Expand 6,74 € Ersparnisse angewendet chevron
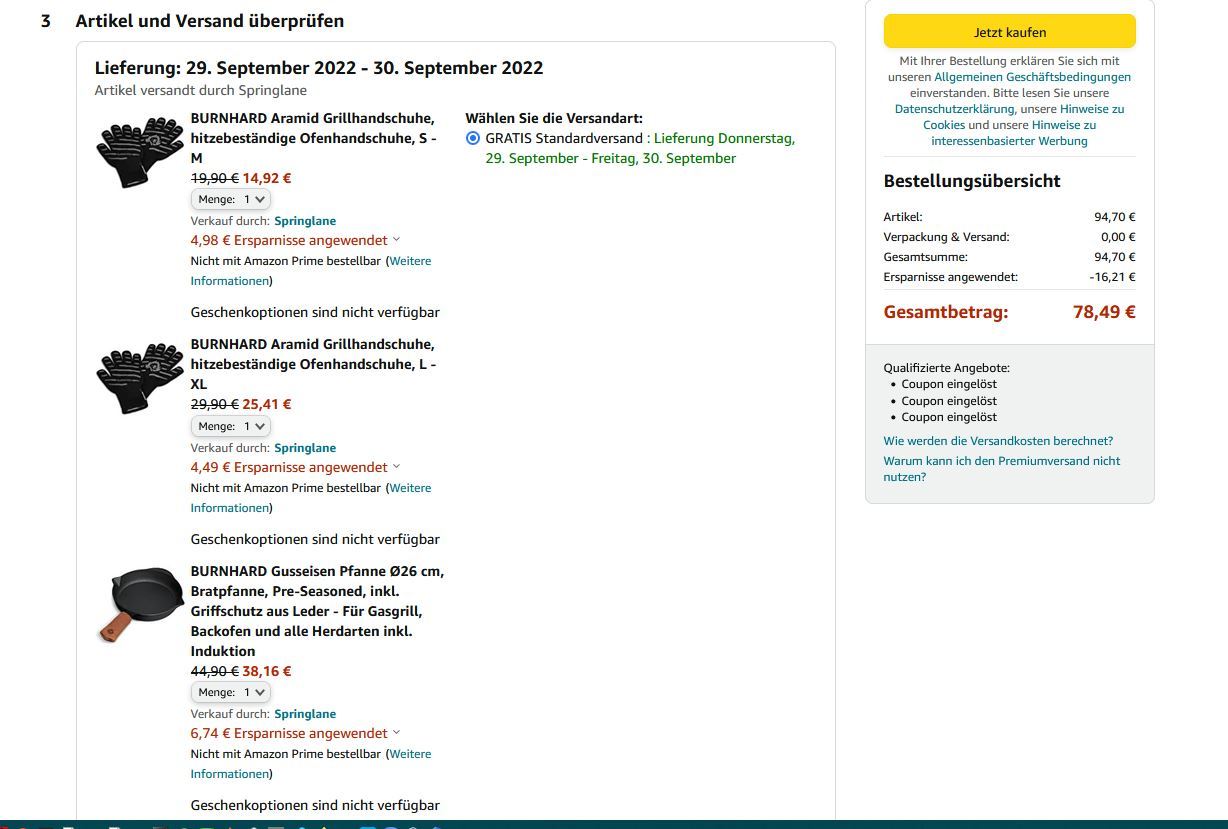The width and height of the screenshot is (1228, 829). pyautogui.click(x=396, y=733)
